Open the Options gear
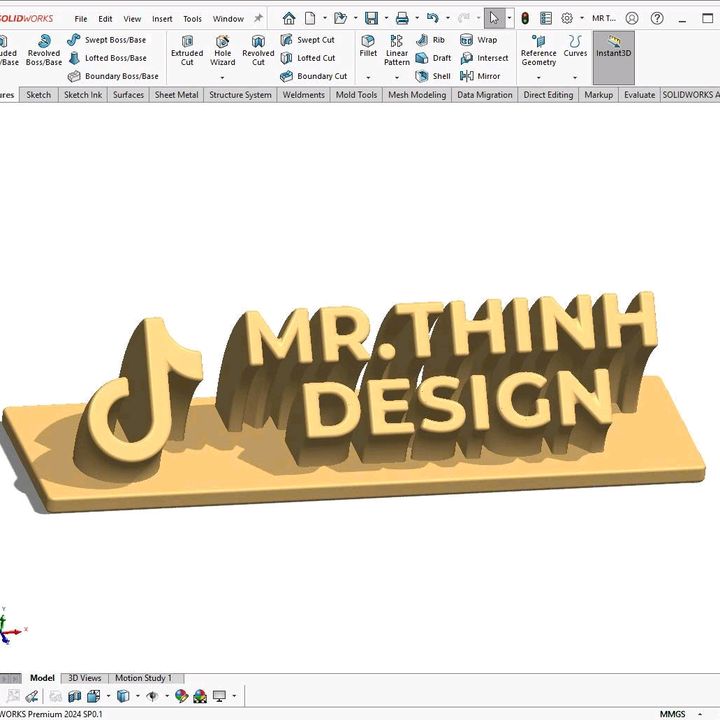Viewport: 720px width, 720px height. (x=567, y=18)
